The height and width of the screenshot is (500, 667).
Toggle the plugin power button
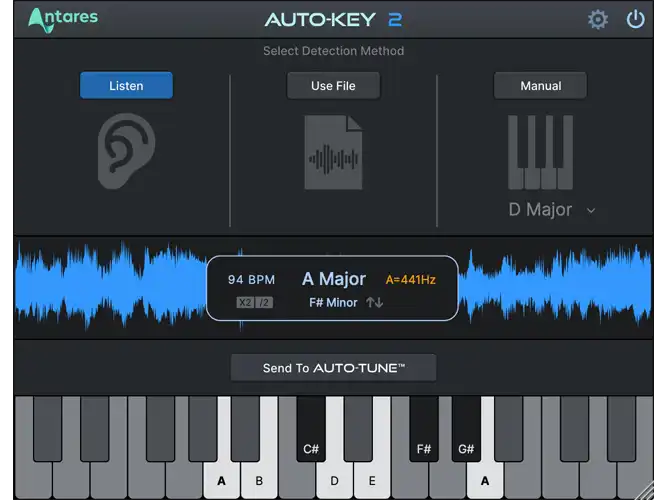pyautogui.click(x=635, y=19)
